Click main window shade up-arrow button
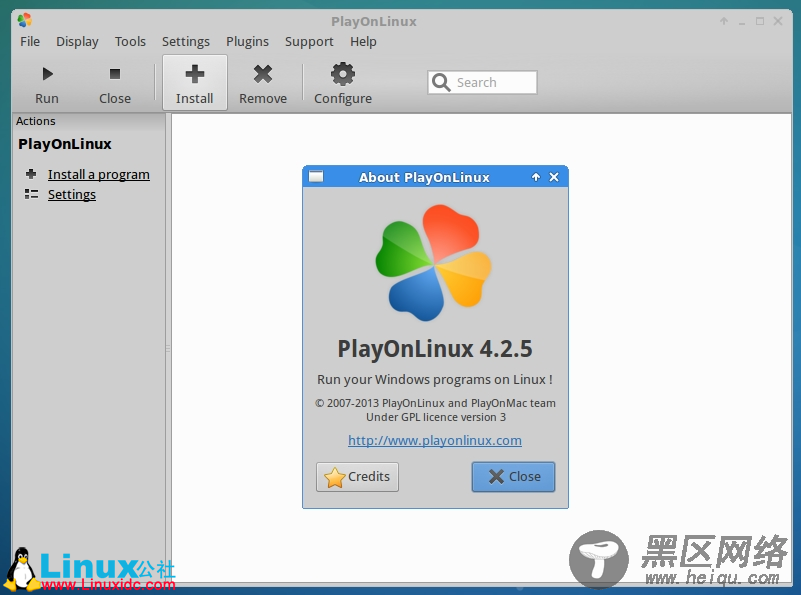The image size is (801, 595). (724, 21)
